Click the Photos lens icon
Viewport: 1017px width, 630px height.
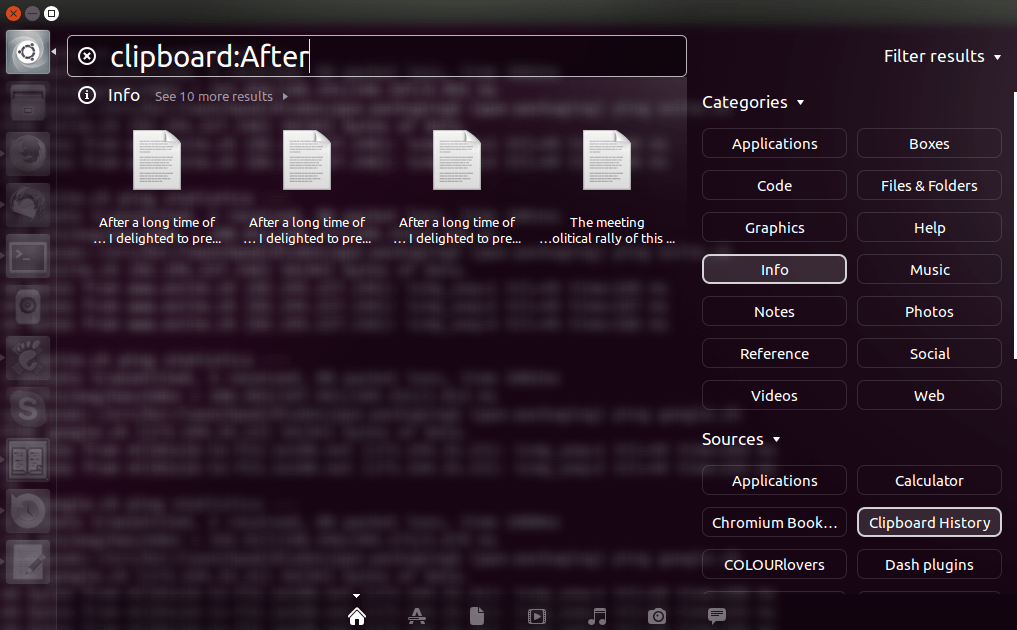tap(657, 616)
